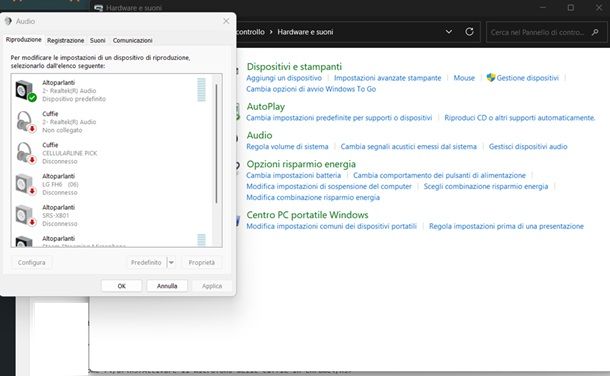The image size is (610, 376).
Task: Open Regola volume di sistema link
Action: pos(287,147)
